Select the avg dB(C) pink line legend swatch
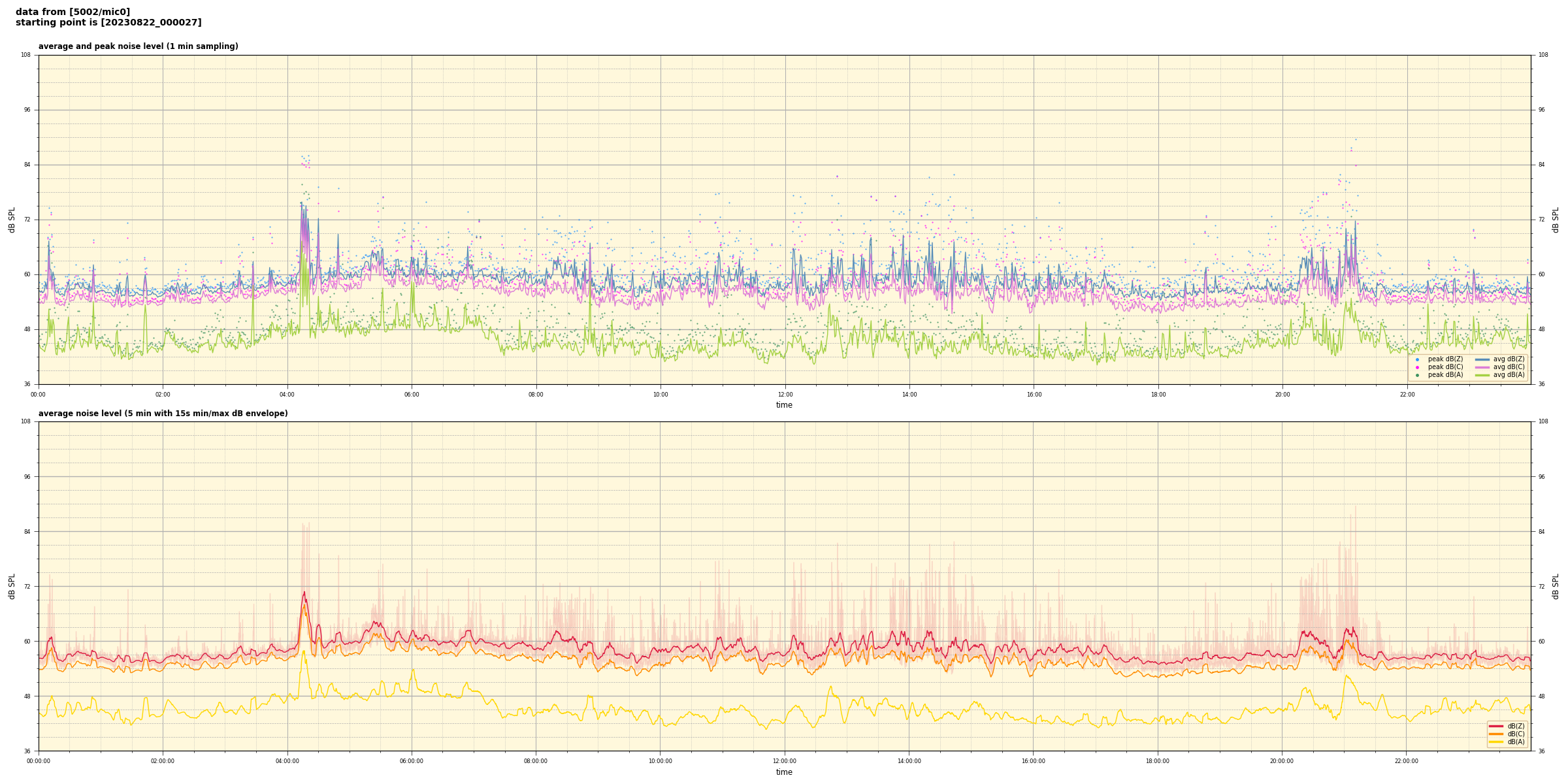The height and width of the screenshot is (784, 1568). click(1482, 367)
